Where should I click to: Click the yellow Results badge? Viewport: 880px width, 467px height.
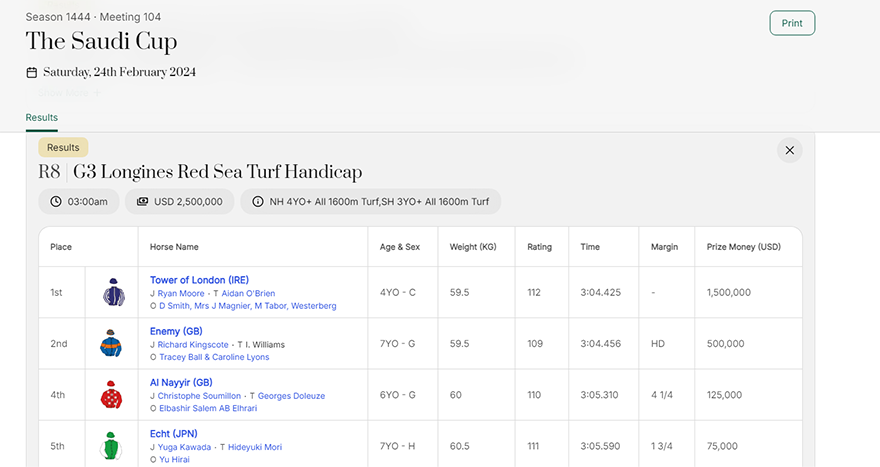pyautogui.click(x=63, y=147)
